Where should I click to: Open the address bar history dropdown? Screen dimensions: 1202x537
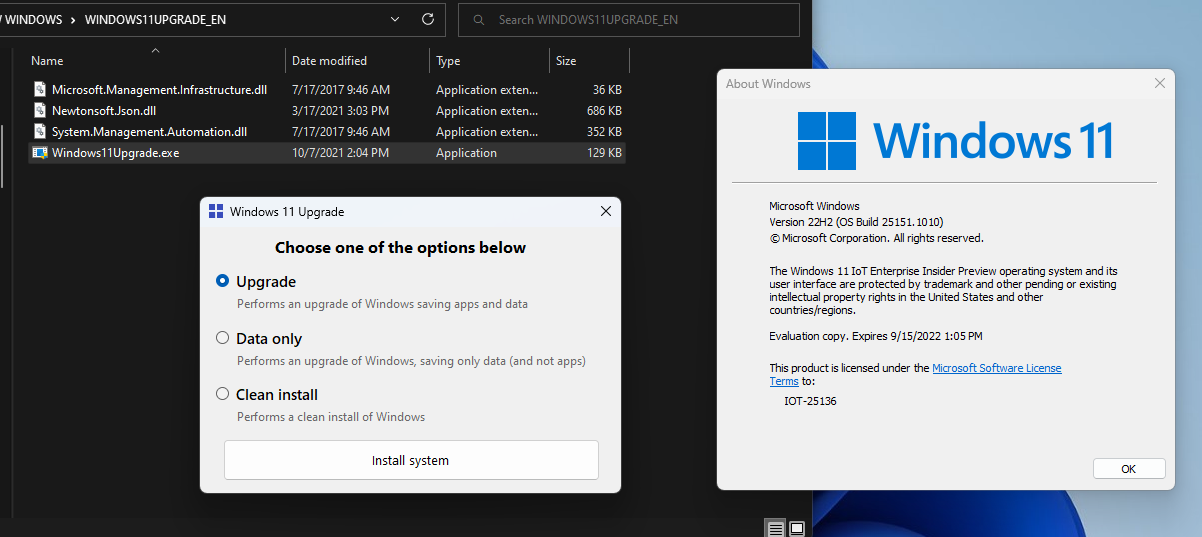tap(395, 19)
